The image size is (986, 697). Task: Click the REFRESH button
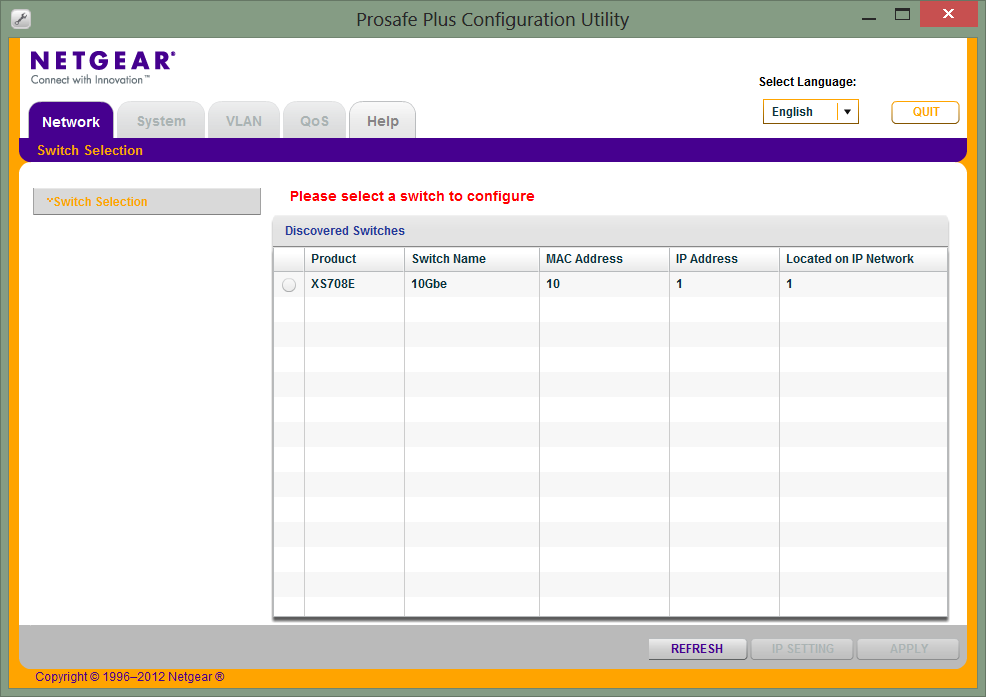coord(697,649)
